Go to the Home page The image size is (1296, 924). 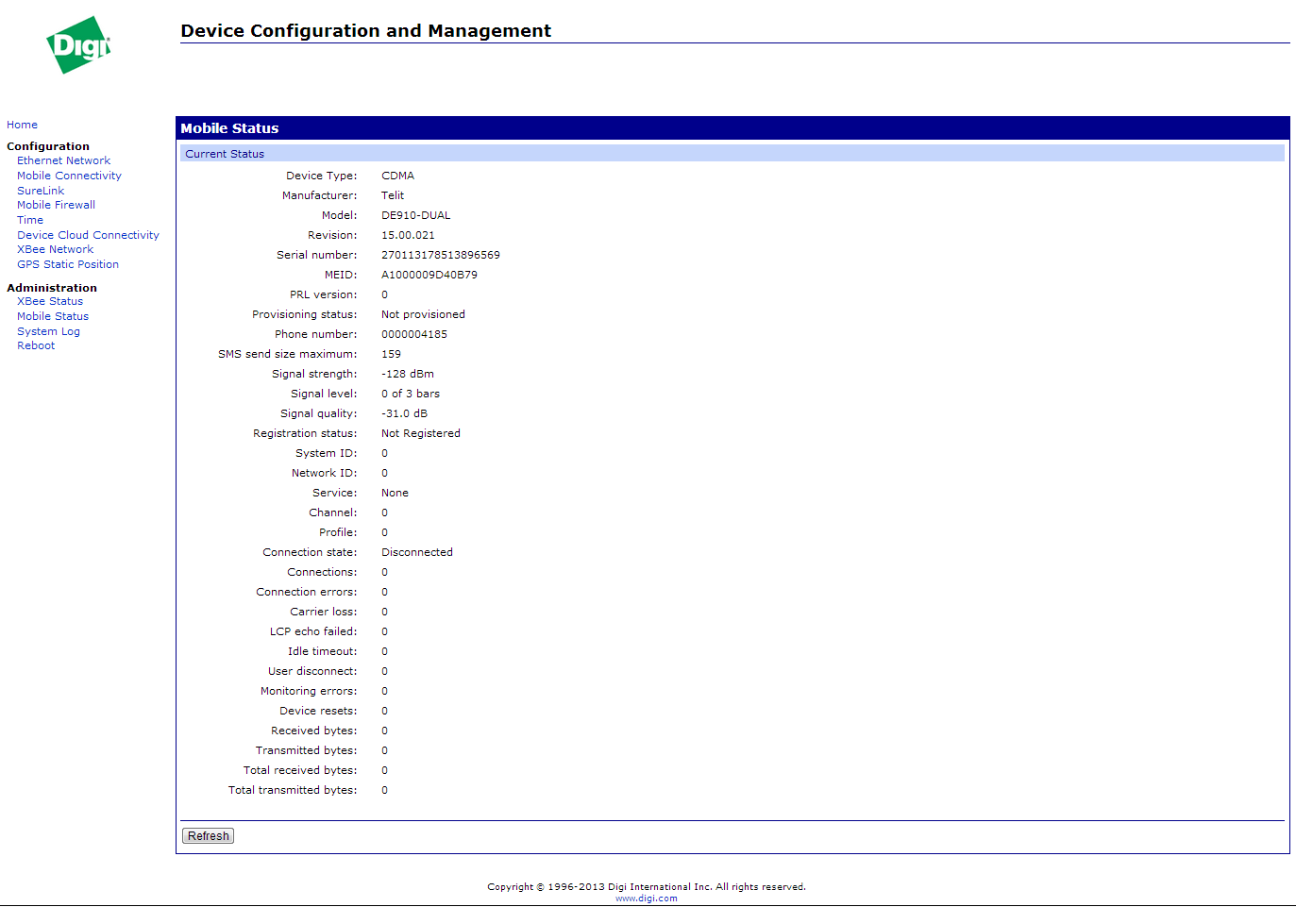pyautogui.click(x=22, y=125)
